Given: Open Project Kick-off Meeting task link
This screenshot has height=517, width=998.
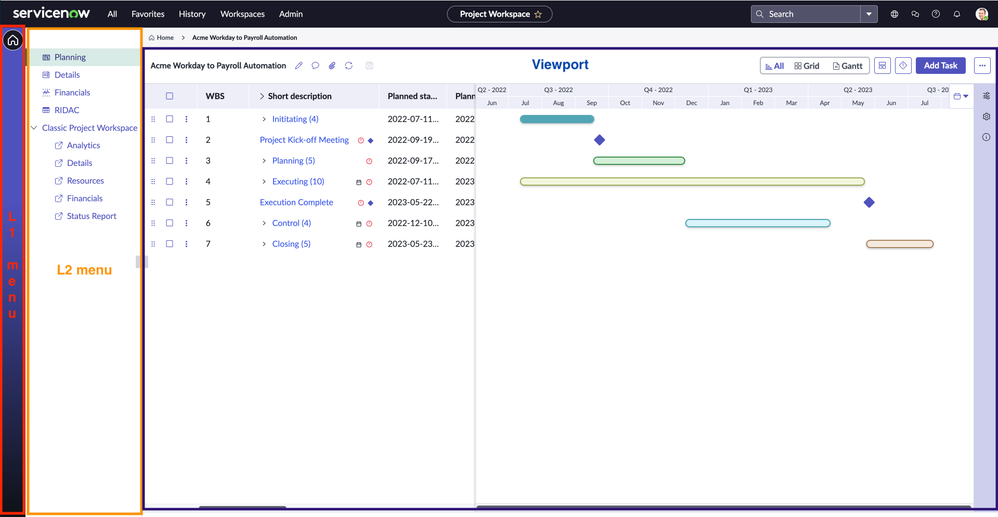Looking at the screenshot, I should coord(304,139).
